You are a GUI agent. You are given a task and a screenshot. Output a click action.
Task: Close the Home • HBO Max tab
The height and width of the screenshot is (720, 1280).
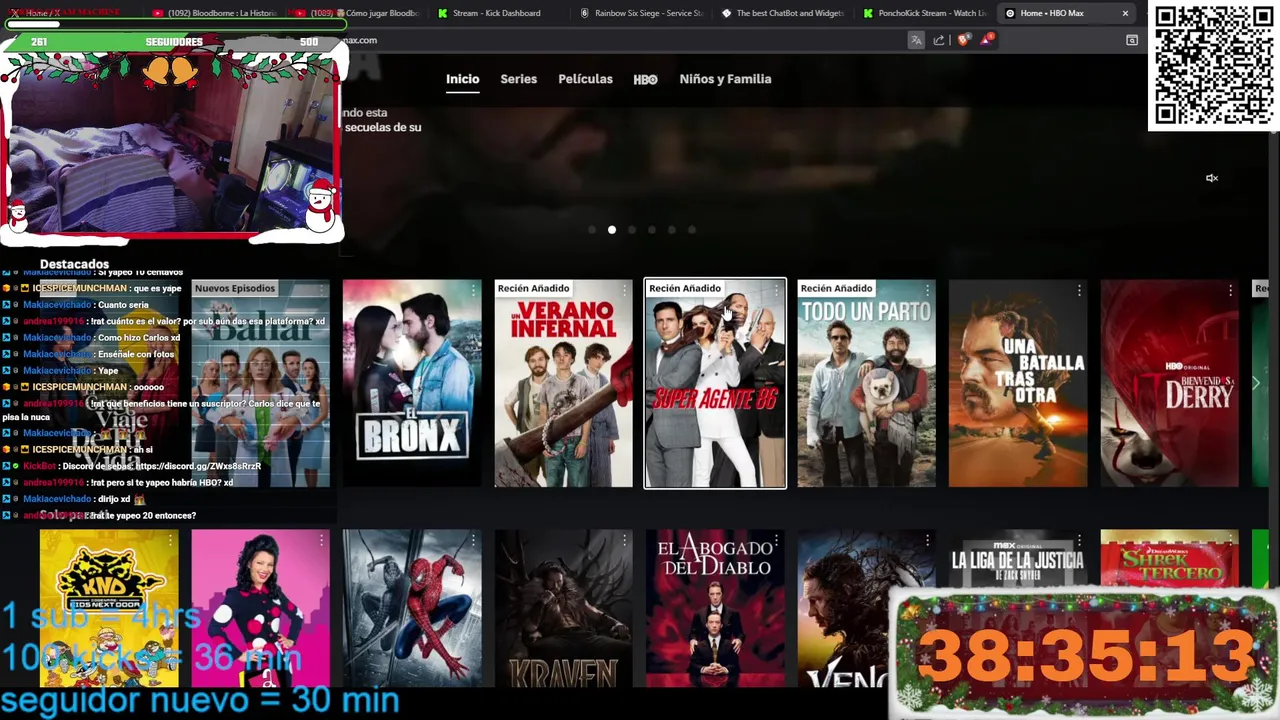tap(1125, 13)
